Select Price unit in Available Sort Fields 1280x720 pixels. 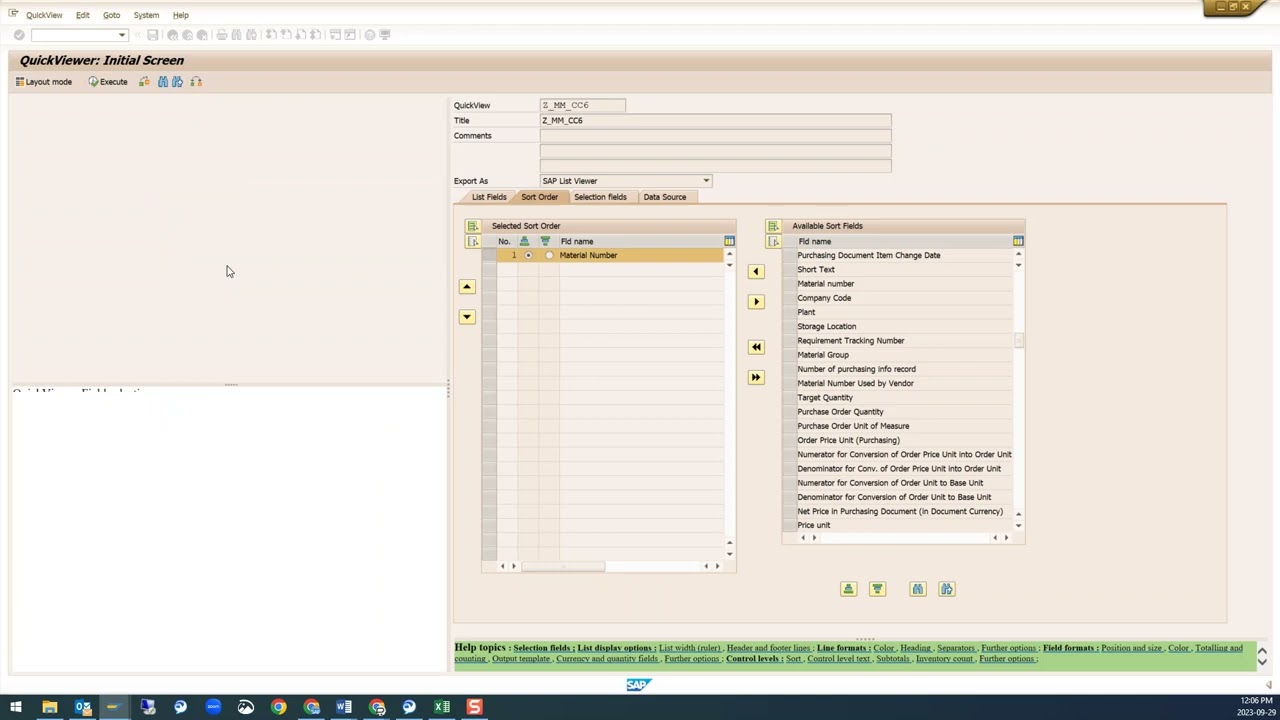(813, 525)
